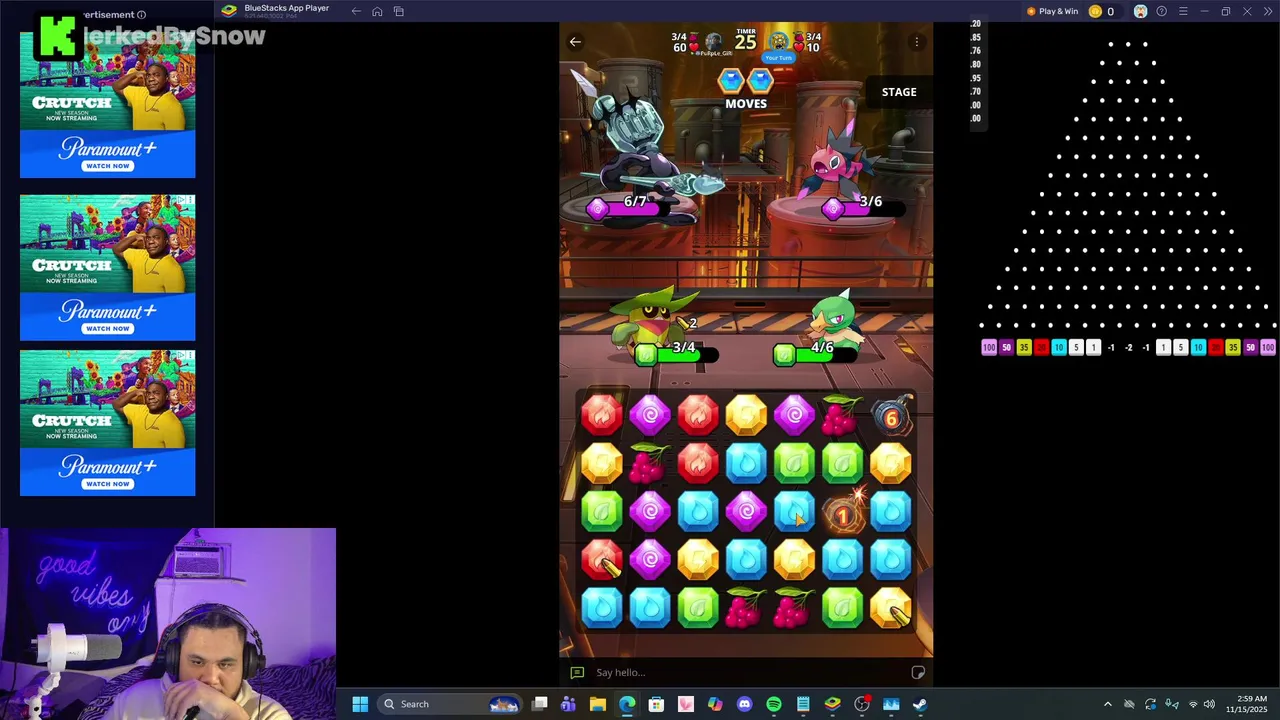The width and height of the screenshot is (1280, 720).
Task: Tap the cherry gem in the second gem row
Action: pyautogui.click(x=650, y=463)
